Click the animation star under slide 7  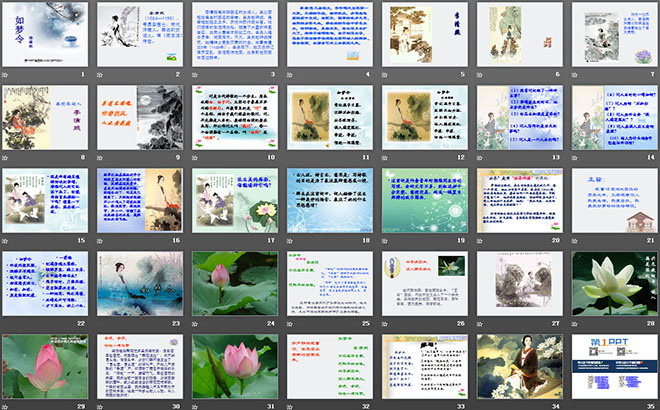point(575,75)
